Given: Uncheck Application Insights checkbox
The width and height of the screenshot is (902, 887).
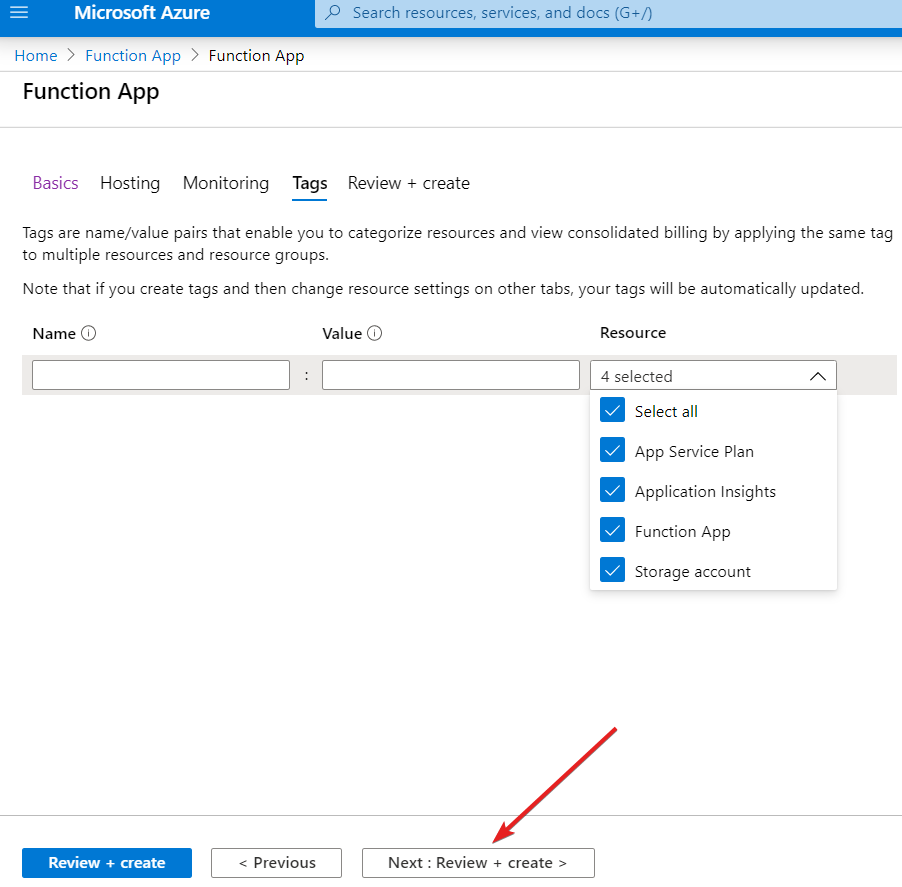Looking at the screenshot, I should coord(612,490).
